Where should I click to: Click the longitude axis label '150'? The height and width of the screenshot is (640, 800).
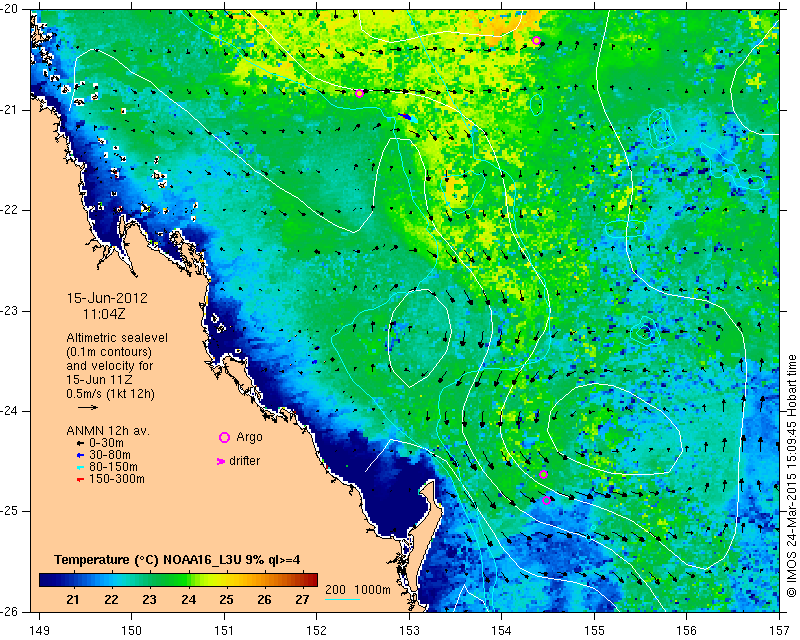(x=132, y=631)
